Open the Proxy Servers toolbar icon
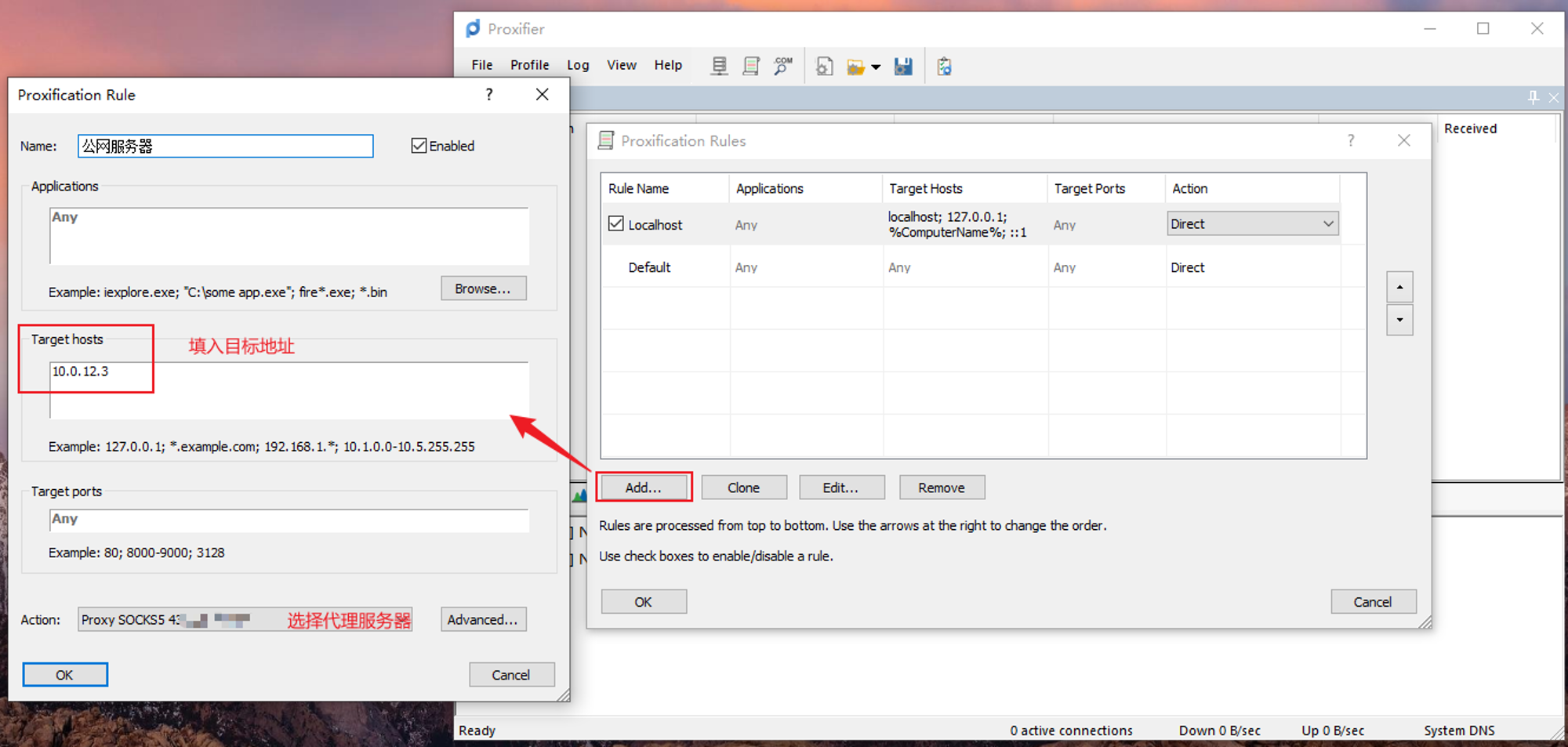Screen dimensions: 1568x747 click(x=718, y=66)
